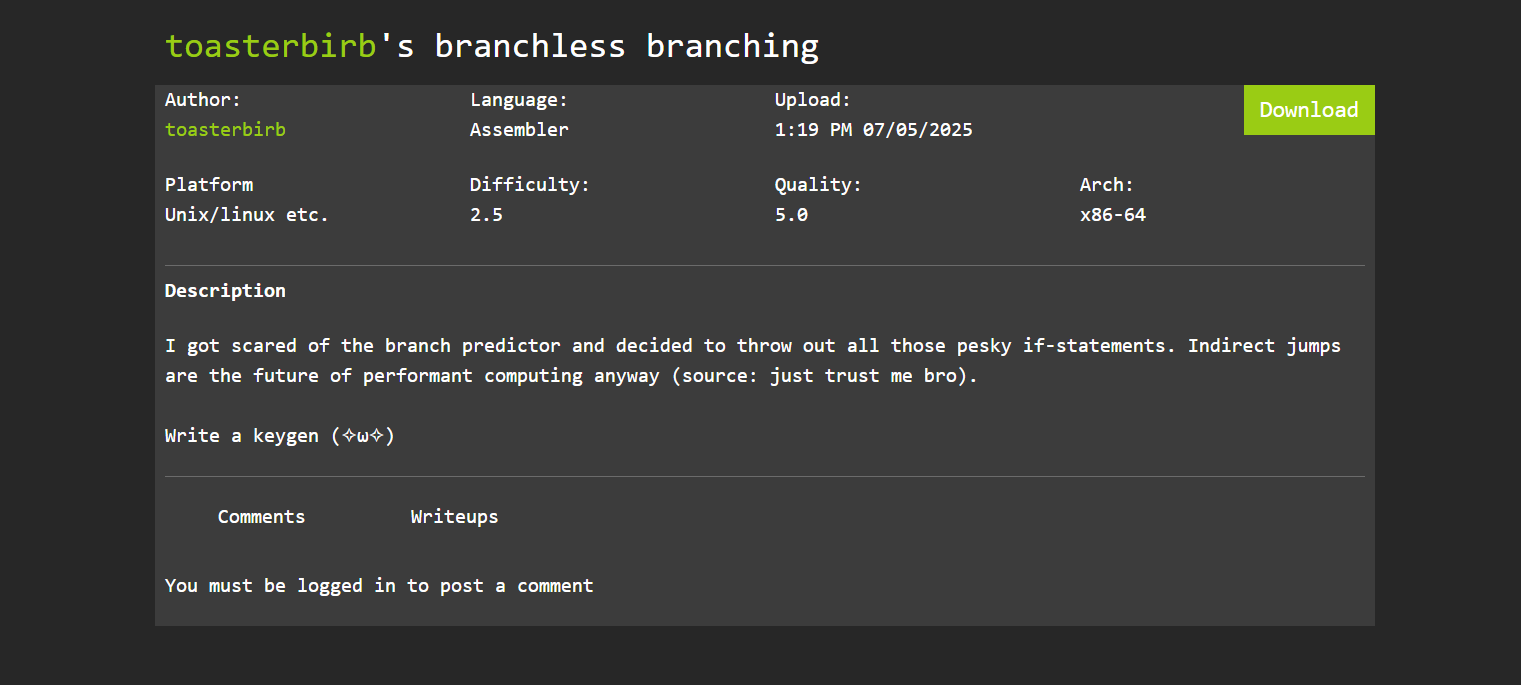The height and width of the screenshot is (685, 1521).
Task: Switch to the Comments tab
Action: pyautogui.click(x=261, y=517)
